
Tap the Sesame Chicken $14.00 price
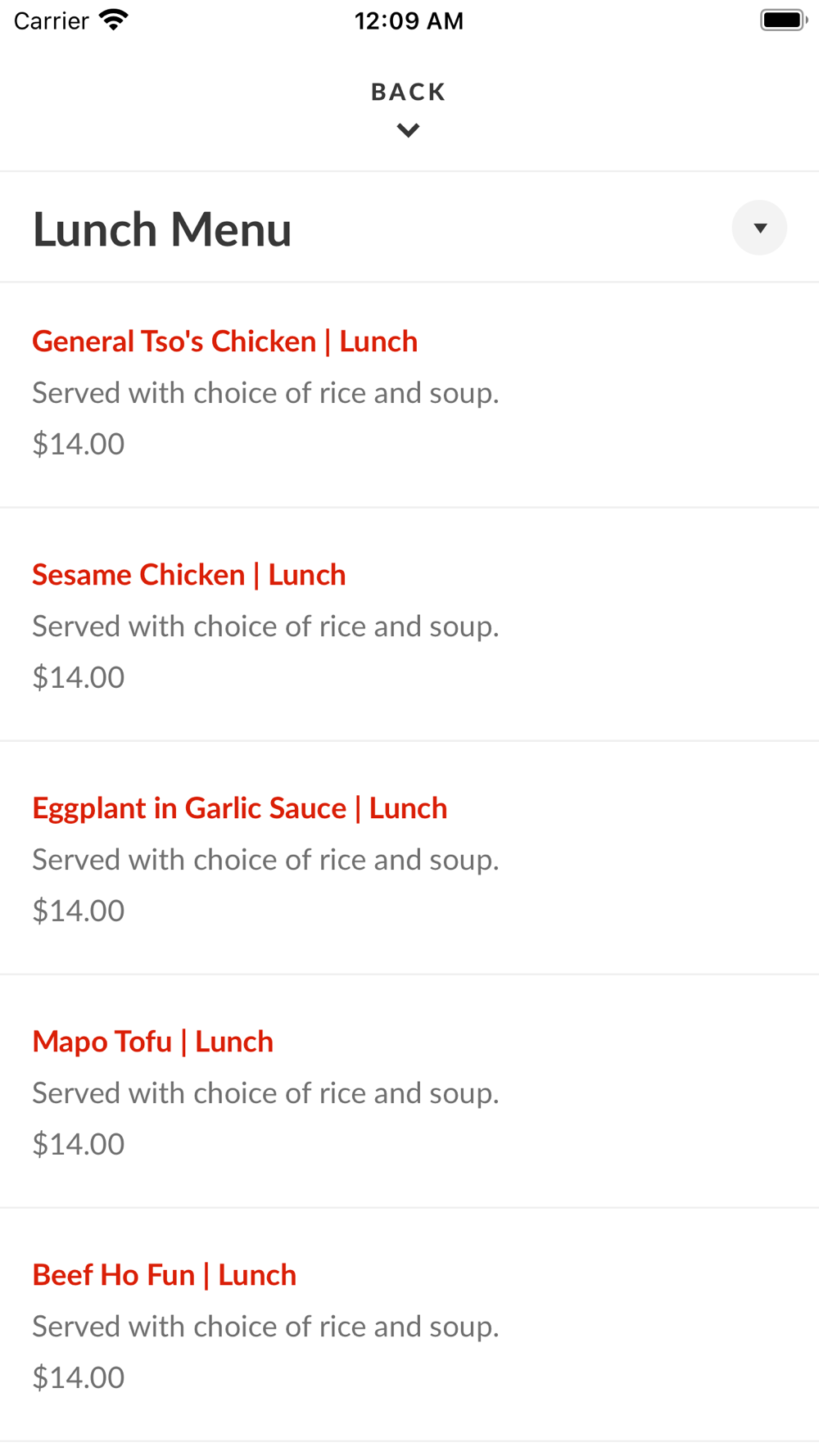tap(79, 677)
